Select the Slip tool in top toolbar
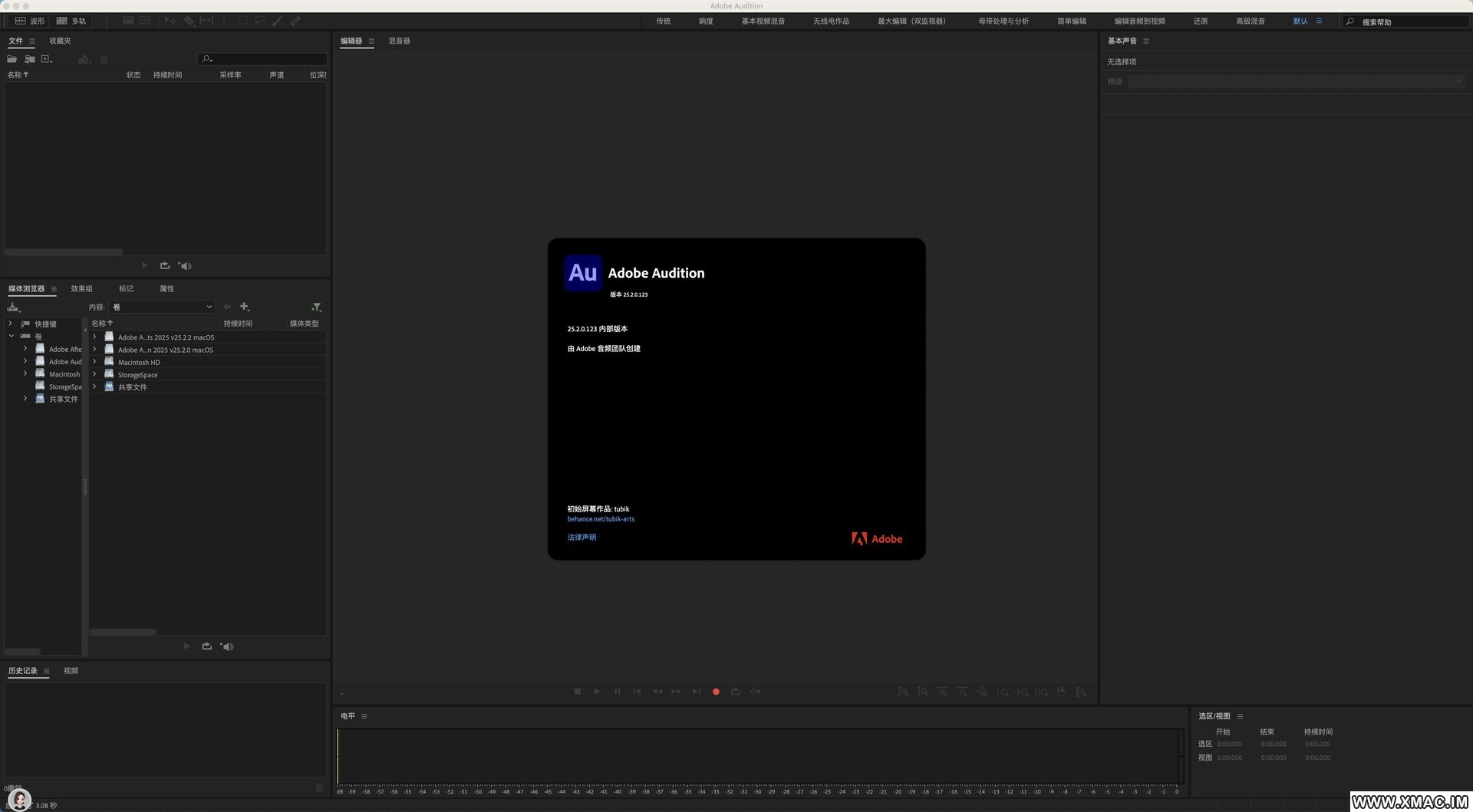1473x812 pixels. coord(206,21)
